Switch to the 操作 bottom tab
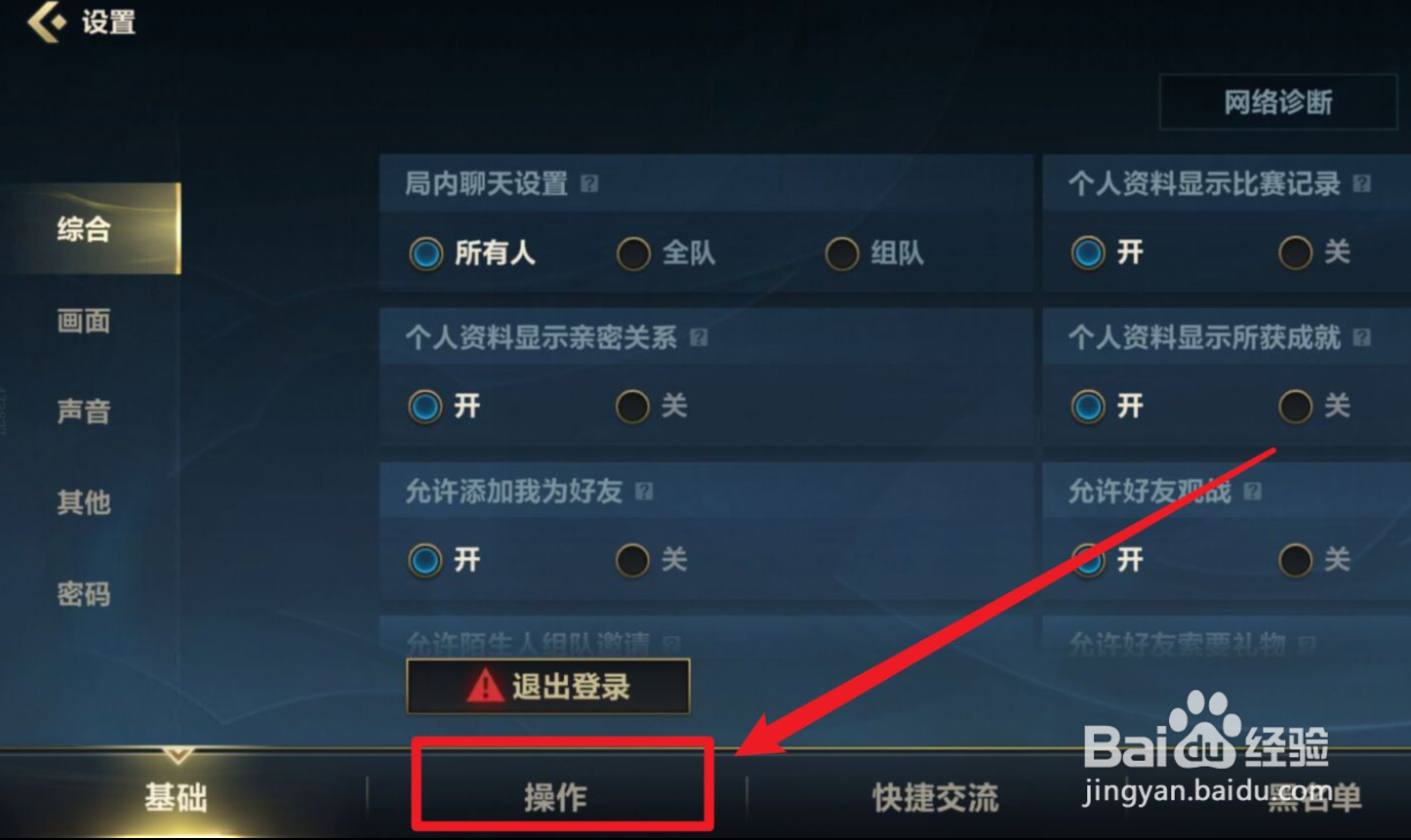Viewport: 1411px width, 840px height. [x=556, y=798]
